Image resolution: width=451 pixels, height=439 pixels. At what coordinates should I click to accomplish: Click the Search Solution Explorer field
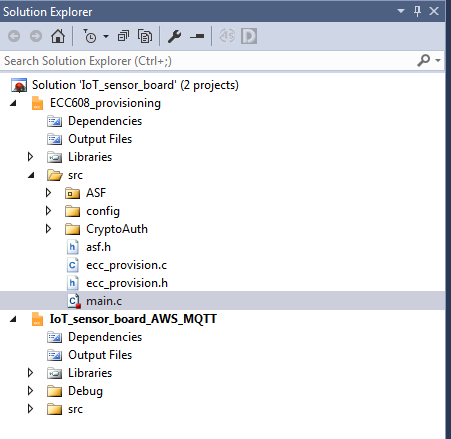(x=208, y=61)
